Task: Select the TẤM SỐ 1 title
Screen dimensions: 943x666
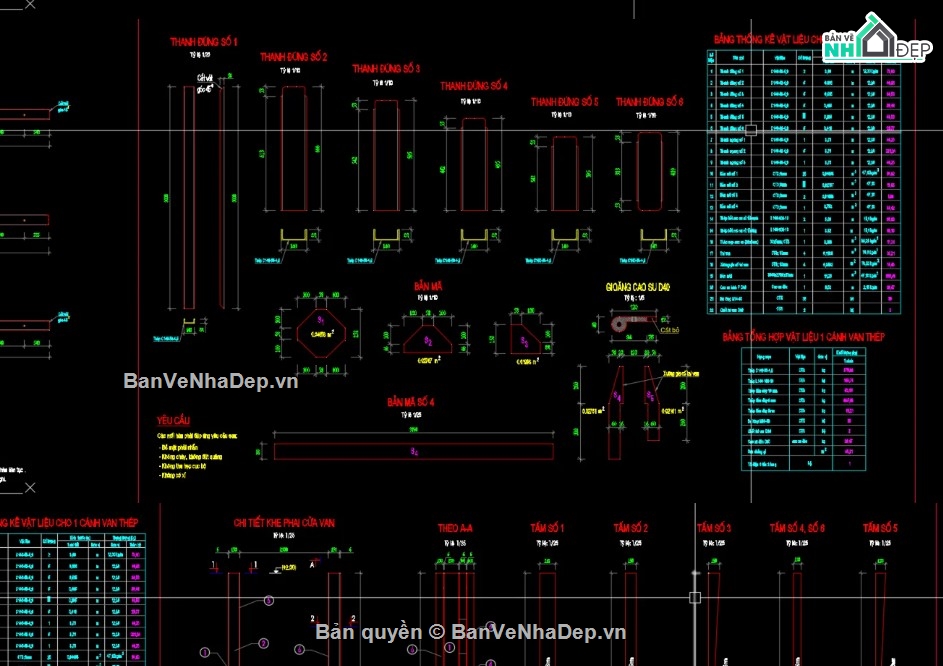Action: tap(547, 528)
